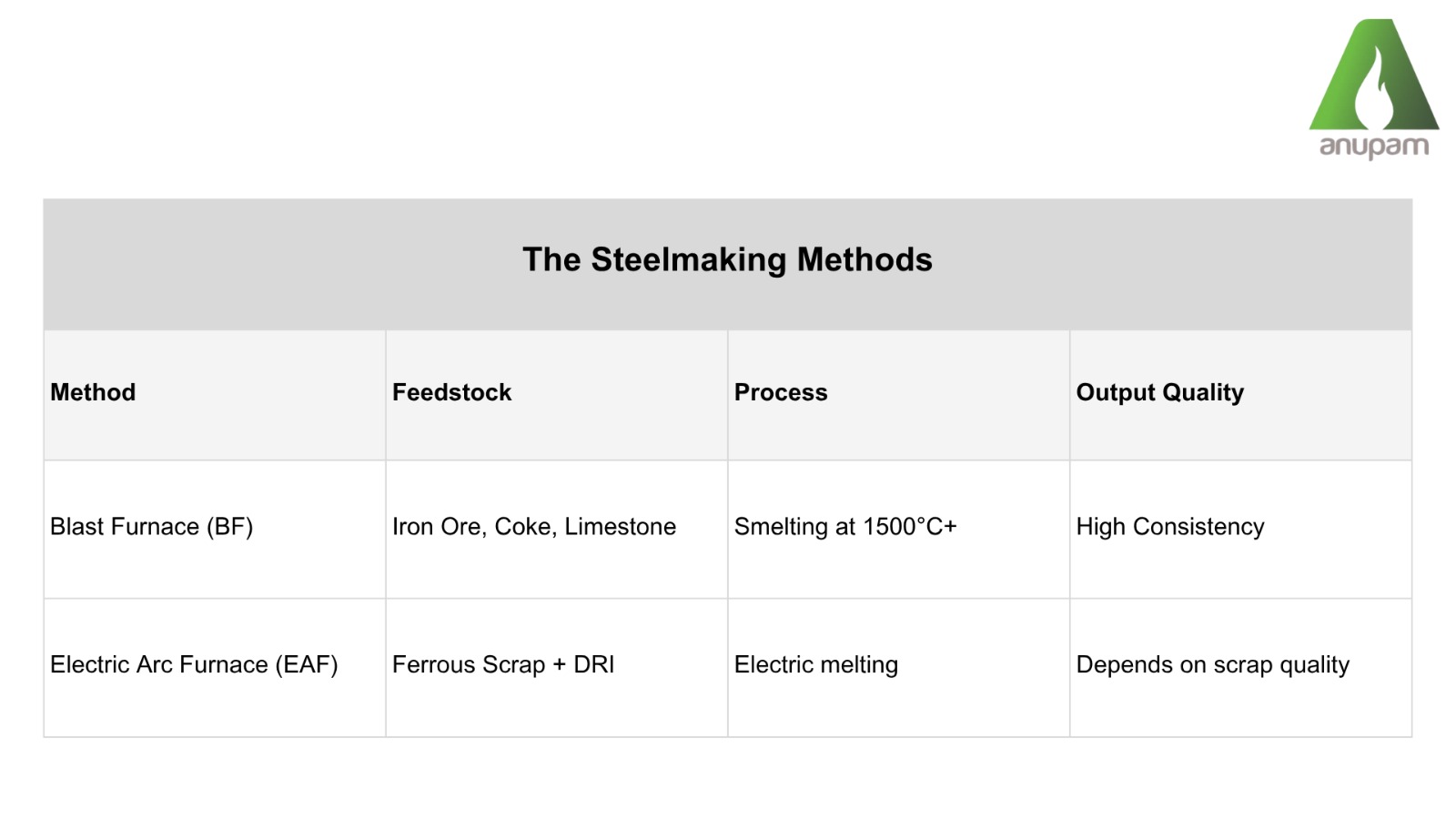This screenshot has width=1456, height=819.
Task: Click the Smelting at 1500°C+ cell
Action: [x=845, y=527]
